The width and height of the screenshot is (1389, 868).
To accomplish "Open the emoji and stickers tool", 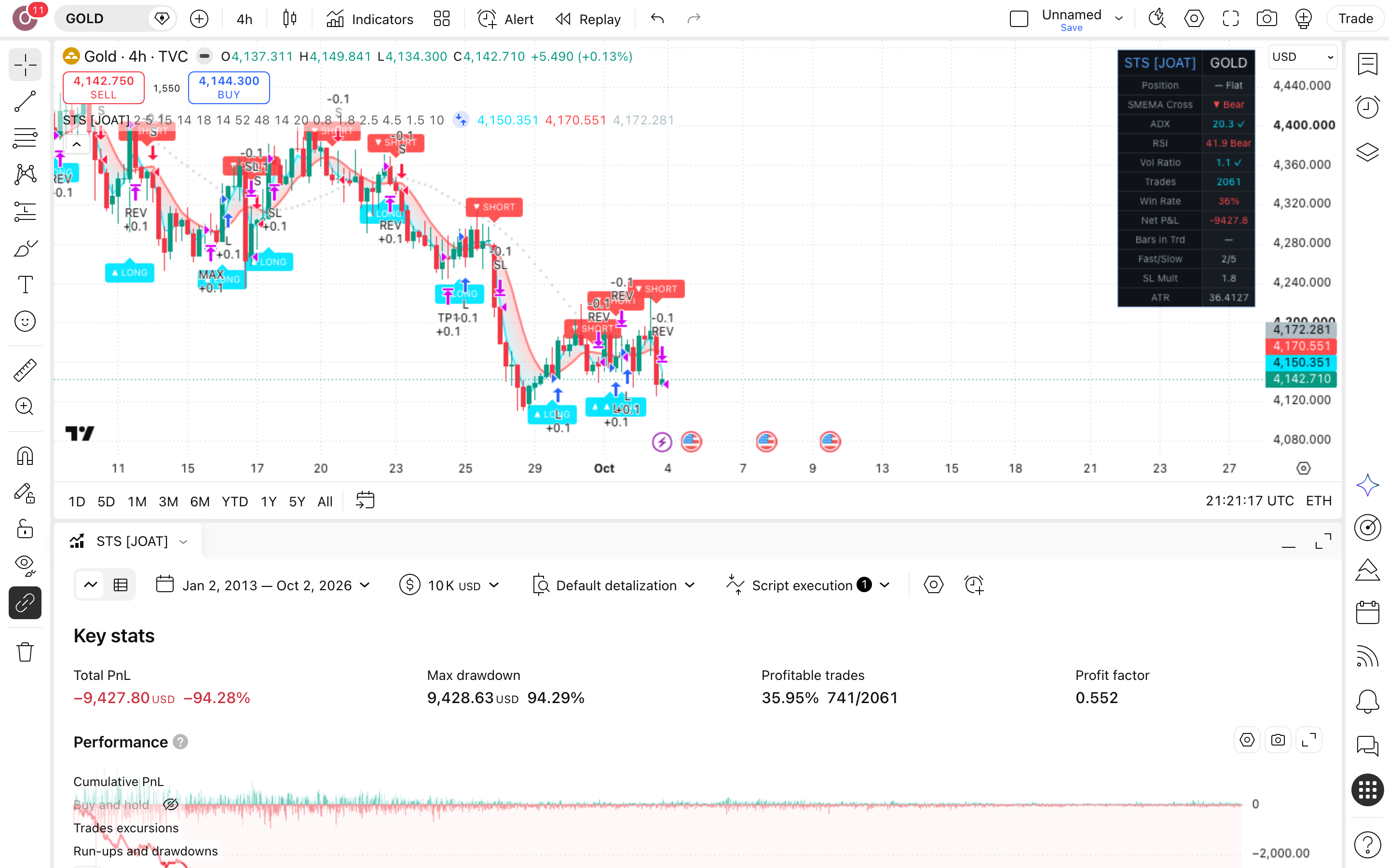I will tap(25, 322).
